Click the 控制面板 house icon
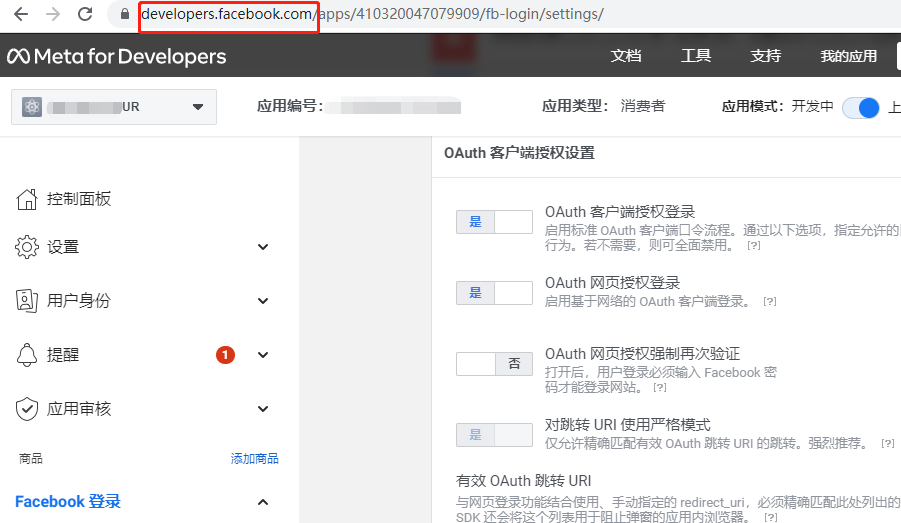 point(27,198)
